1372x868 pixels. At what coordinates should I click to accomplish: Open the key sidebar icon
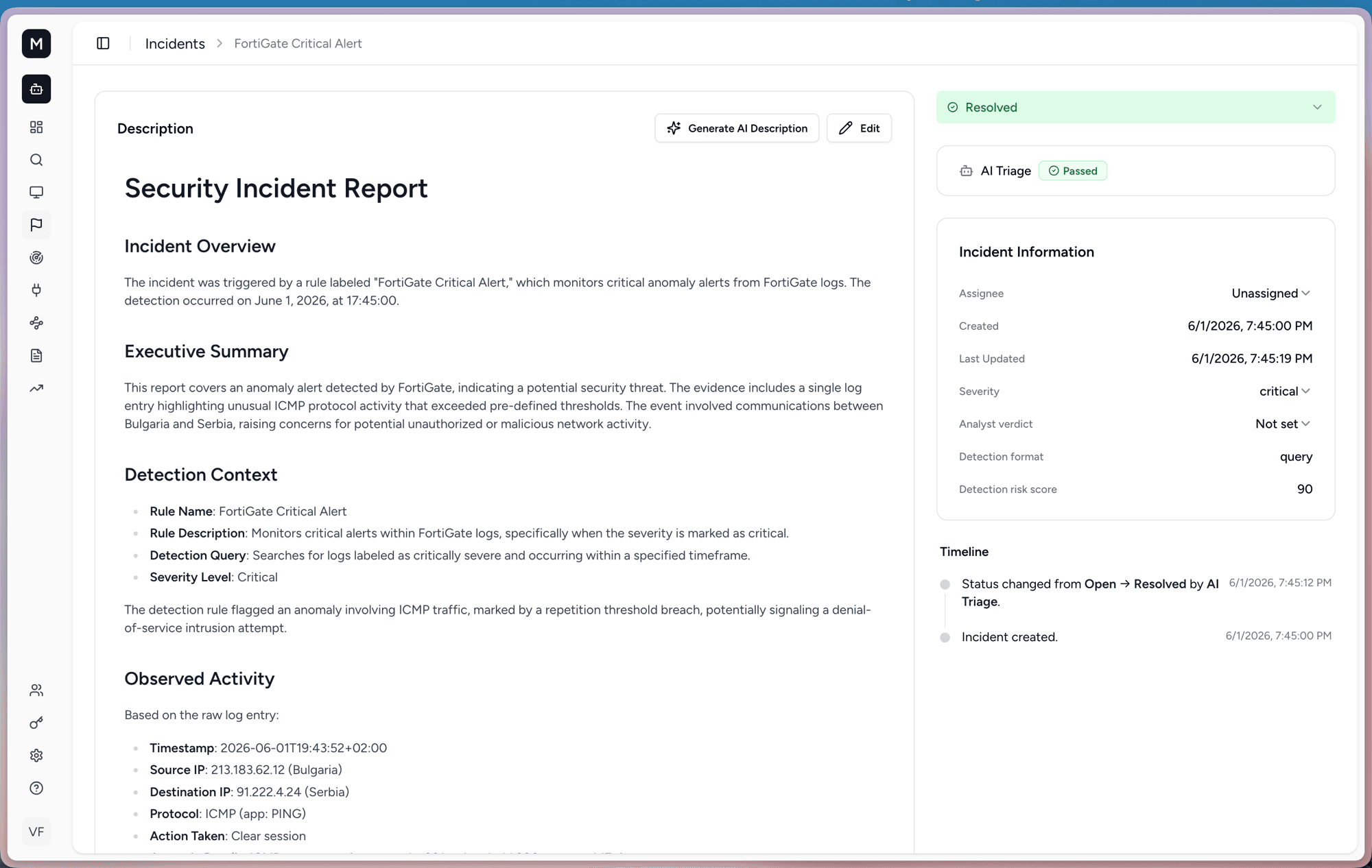[x=36, y=723]
